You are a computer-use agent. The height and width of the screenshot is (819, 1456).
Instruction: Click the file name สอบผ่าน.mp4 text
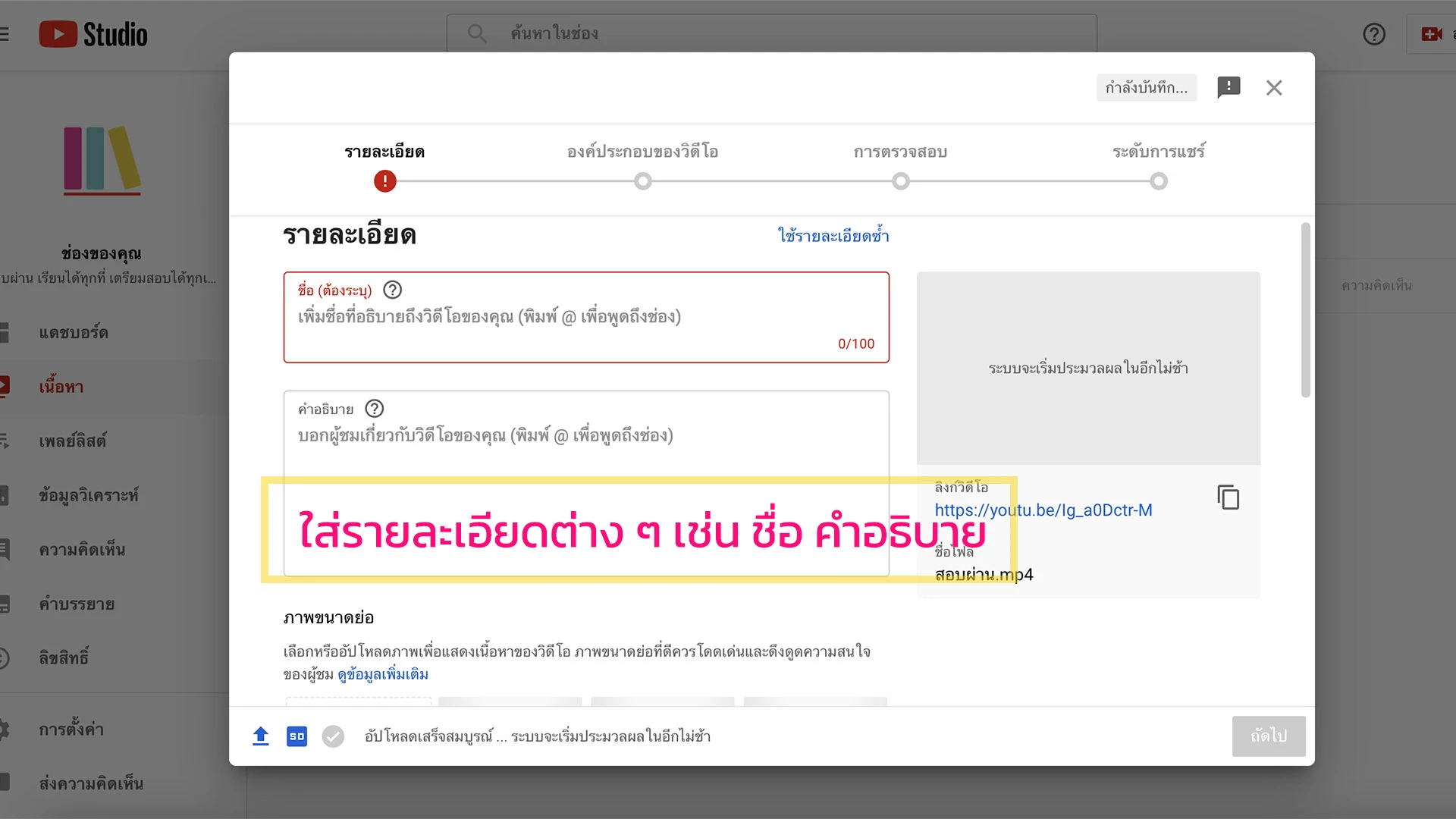[984, 575]
